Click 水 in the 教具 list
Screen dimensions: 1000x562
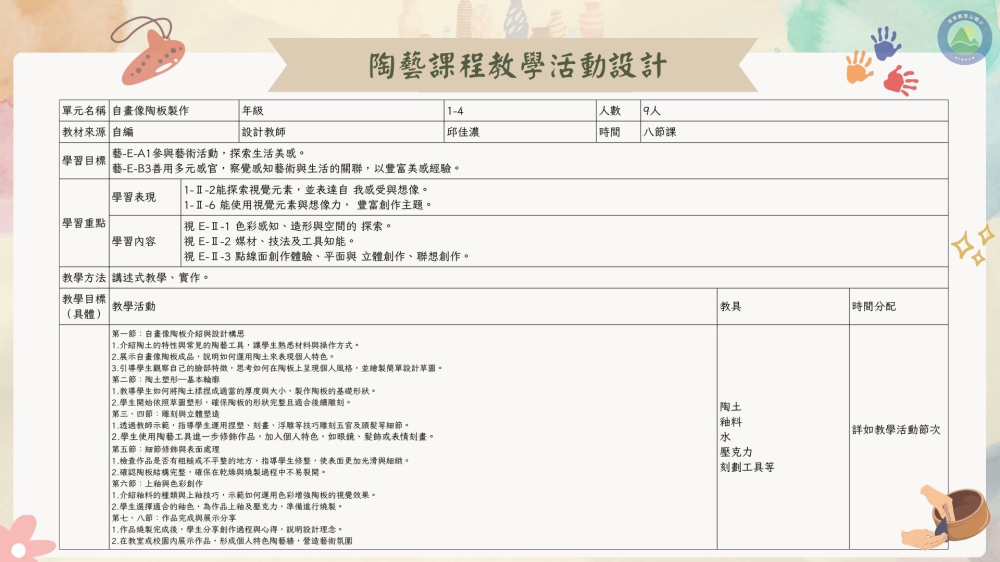[x=725, y=437]
